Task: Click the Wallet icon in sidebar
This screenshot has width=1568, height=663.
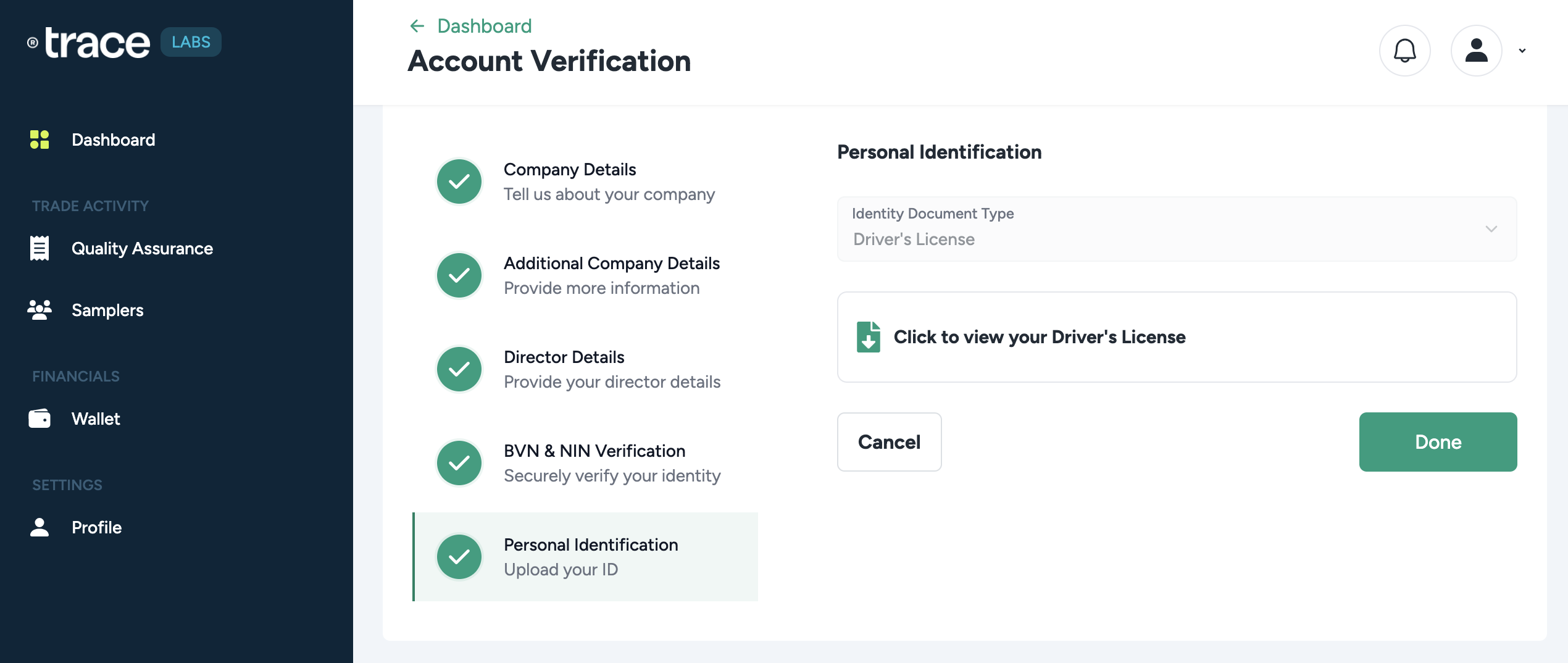Action: [x=40, y=419]
